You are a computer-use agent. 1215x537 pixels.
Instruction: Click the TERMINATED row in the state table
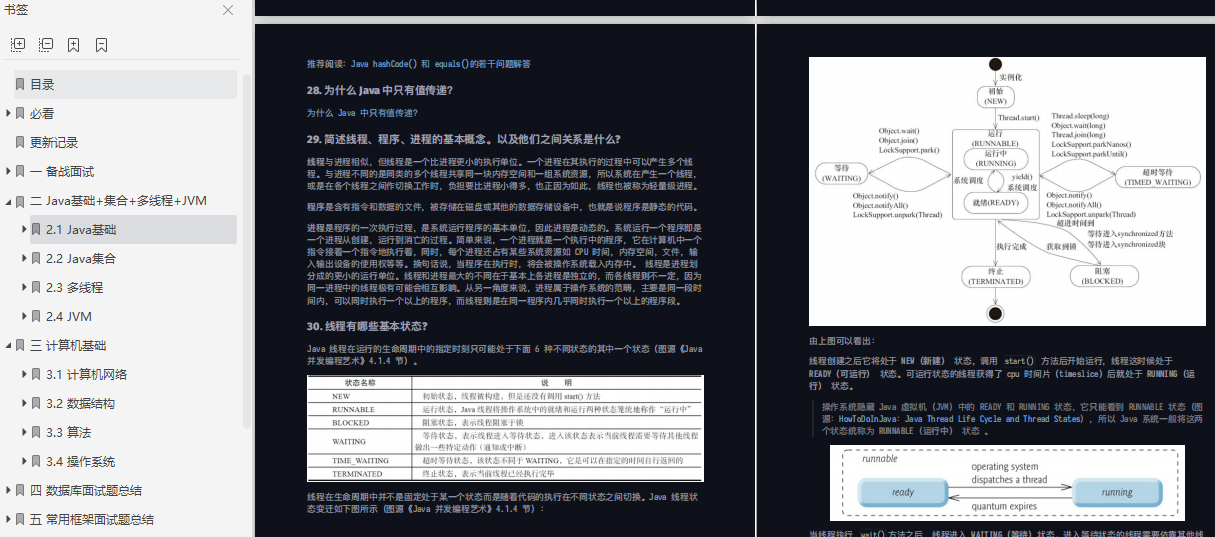pyautogui.click(x=505, y=474)
